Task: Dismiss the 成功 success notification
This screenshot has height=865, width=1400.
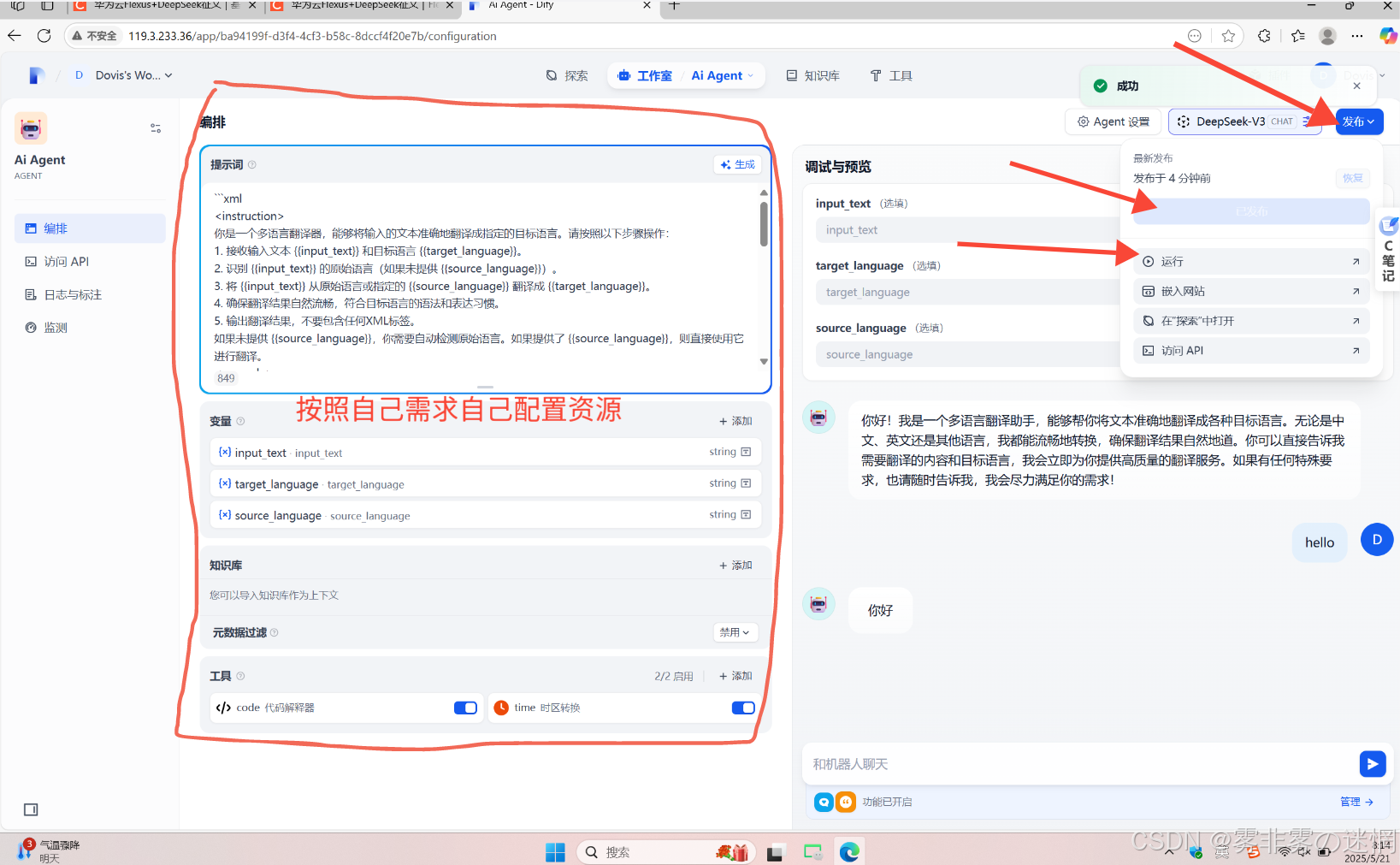Action: point(1356,86)
